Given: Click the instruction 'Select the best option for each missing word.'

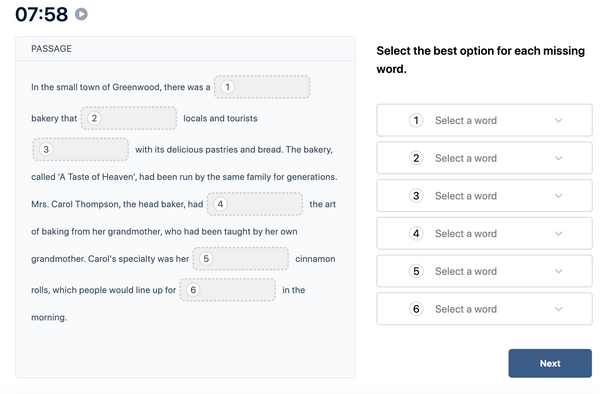Looking at the screenshot, I should coord(480,60).
